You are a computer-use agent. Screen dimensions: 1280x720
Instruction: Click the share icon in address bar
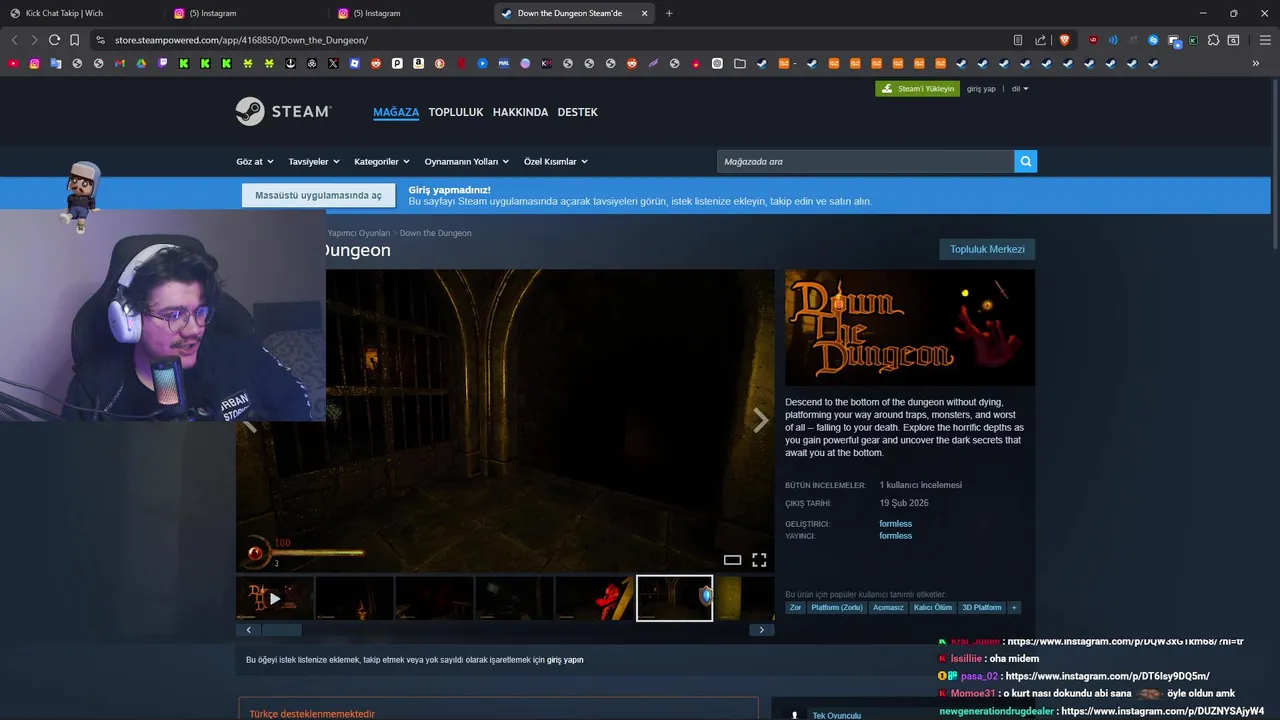pyautogui.click(x=1040, y=40)
